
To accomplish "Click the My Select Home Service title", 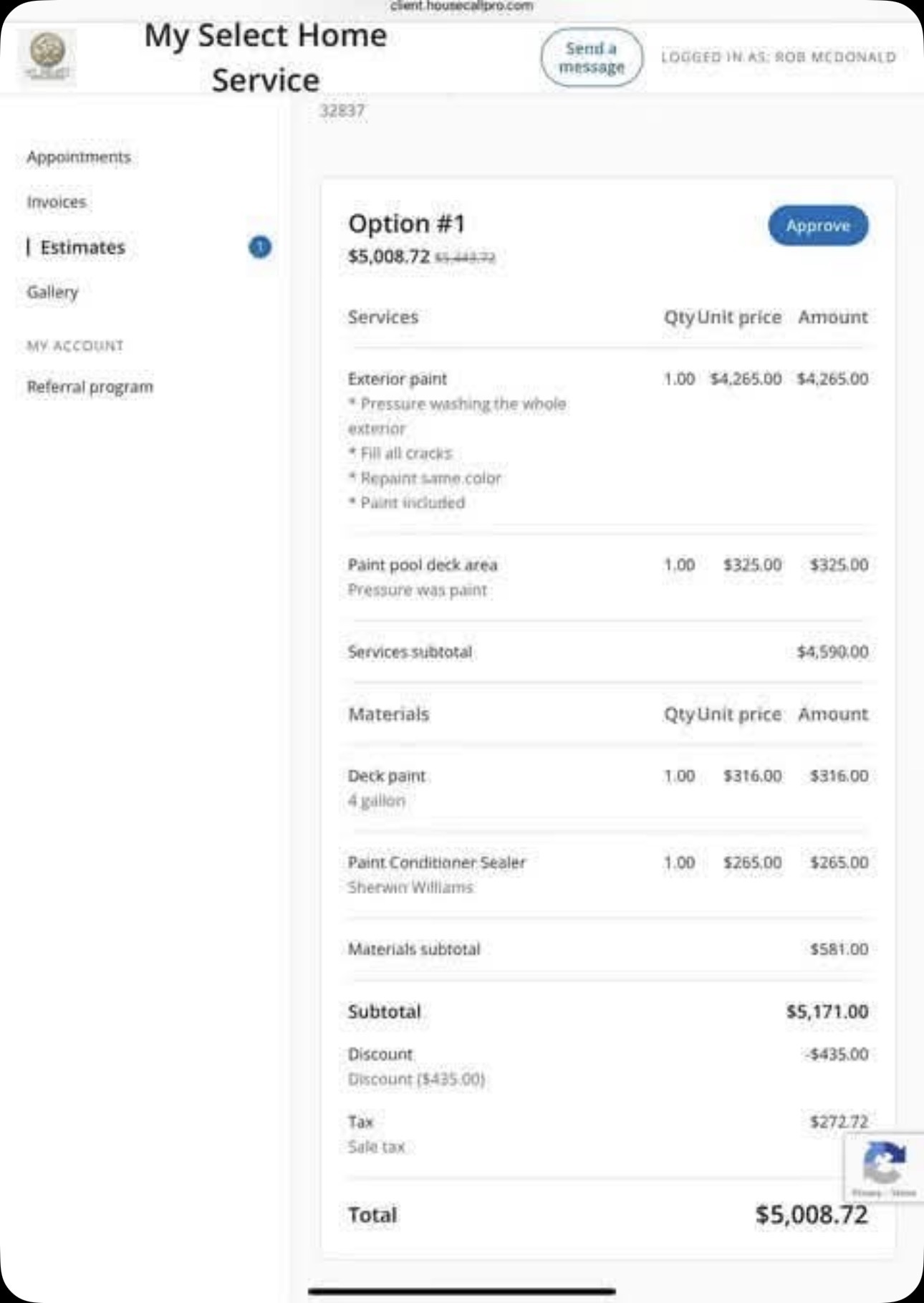I will pyautogui.click(x=266, y=57).
